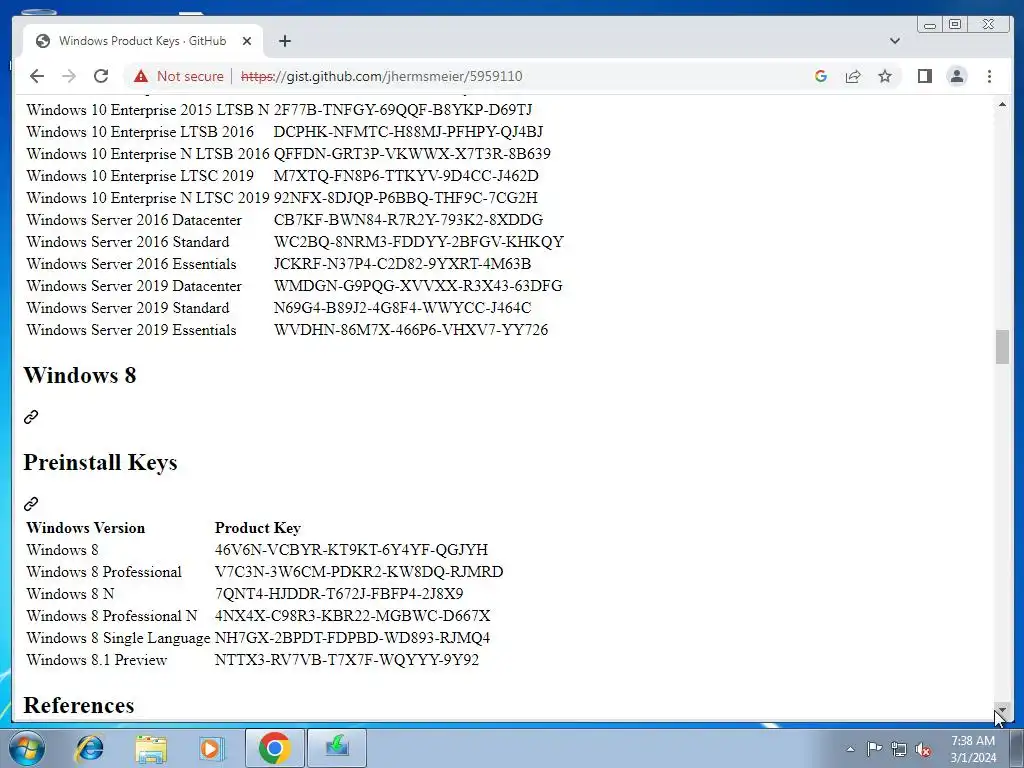This screenshot has width=1024, height=768.
Task: Click the scrollbar up arrow
Action: (1002, 105)
